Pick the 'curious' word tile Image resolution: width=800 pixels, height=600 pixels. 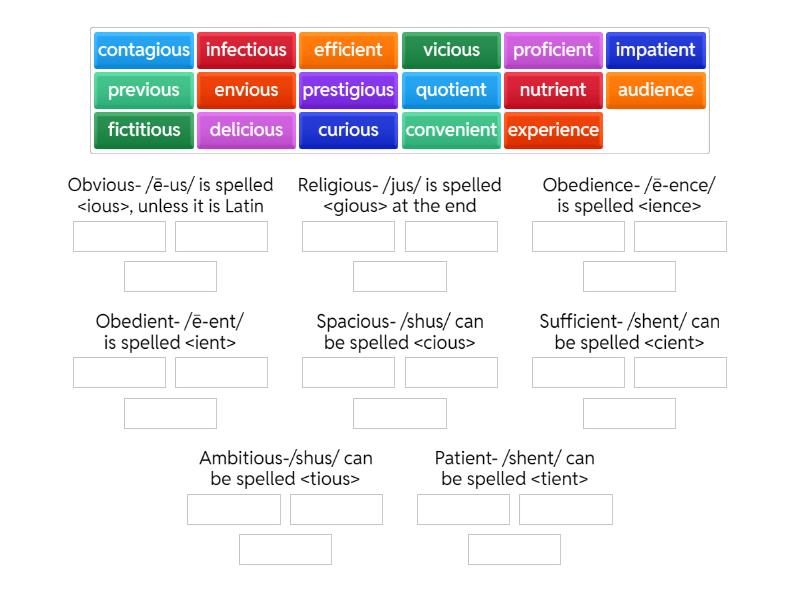pos(348,130)
